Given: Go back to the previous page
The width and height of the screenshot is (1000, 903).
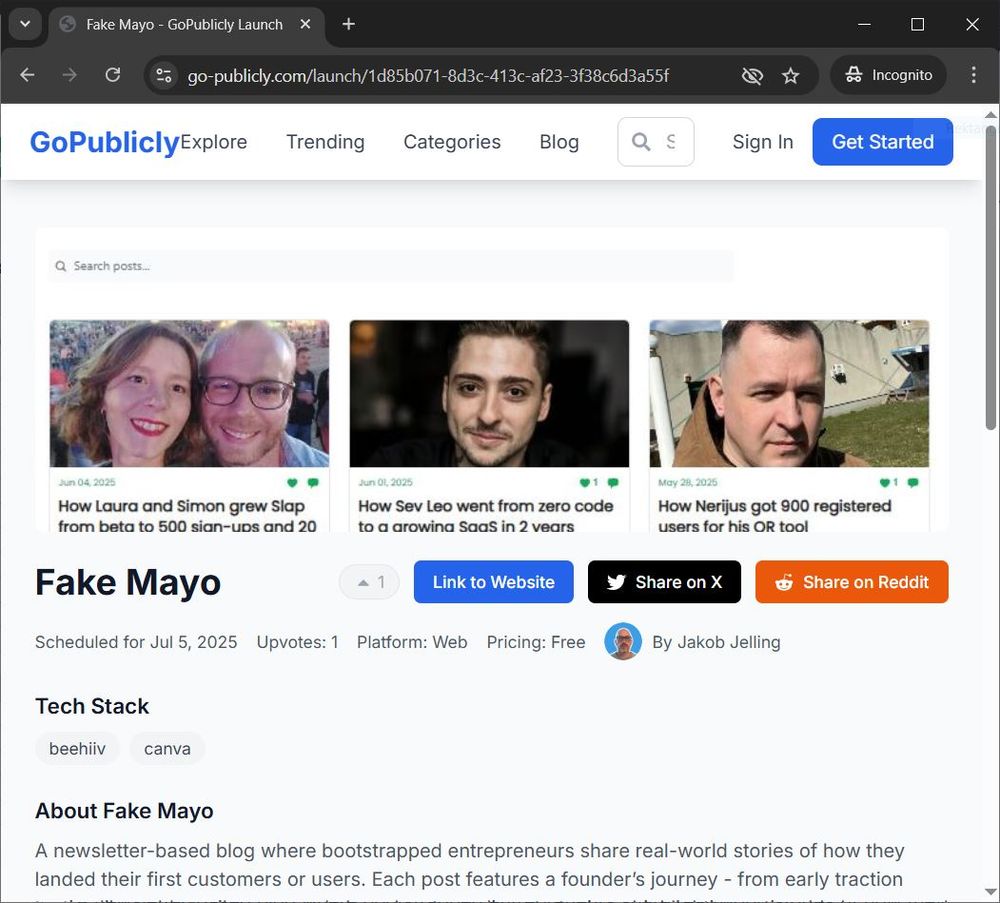Looking at the screenshot, I should [27, 75].
